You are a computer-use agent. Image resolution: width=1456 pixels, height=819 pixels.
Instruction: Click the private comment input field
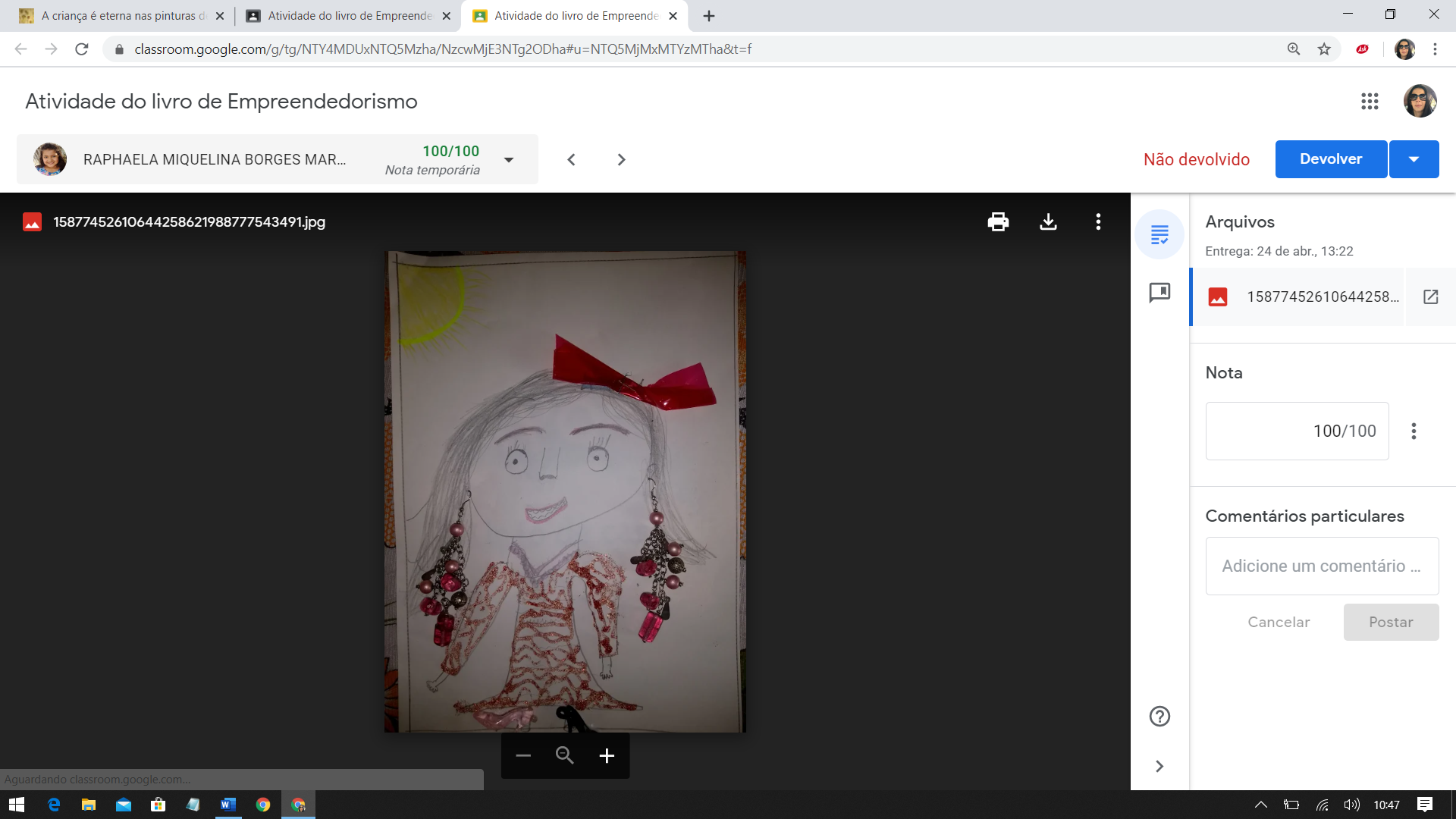click(x=1321, y=566)
